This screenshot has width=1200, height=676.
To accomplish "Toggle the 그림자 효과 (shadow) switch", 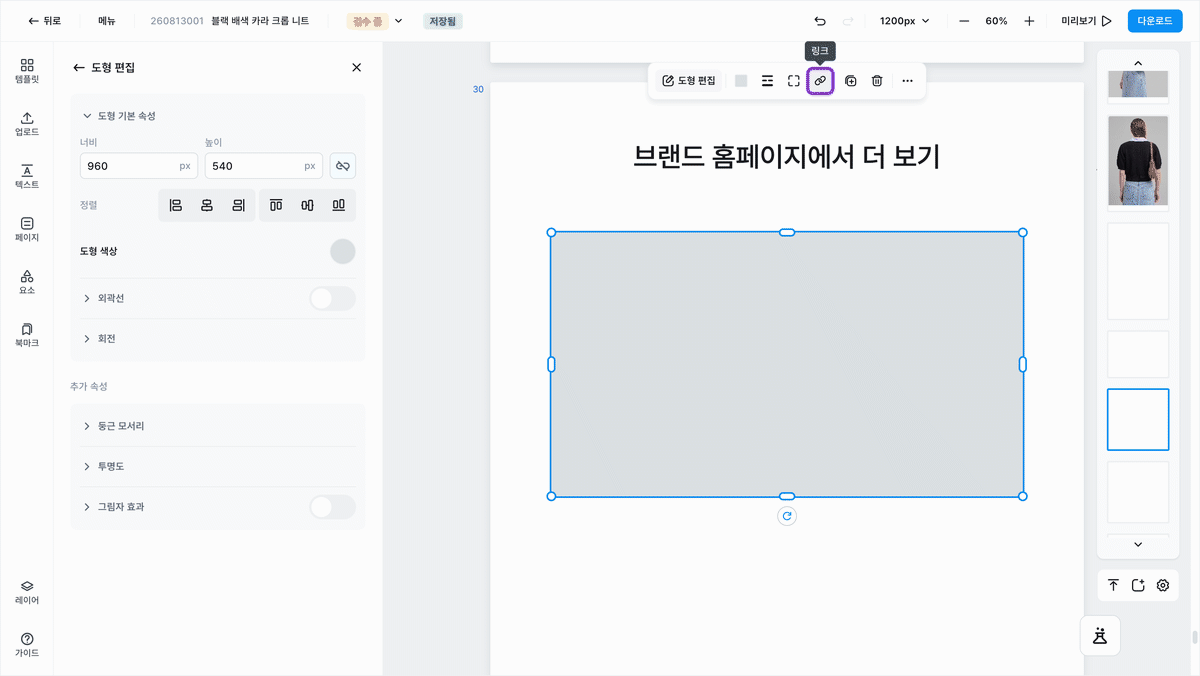I will [332, 507].
